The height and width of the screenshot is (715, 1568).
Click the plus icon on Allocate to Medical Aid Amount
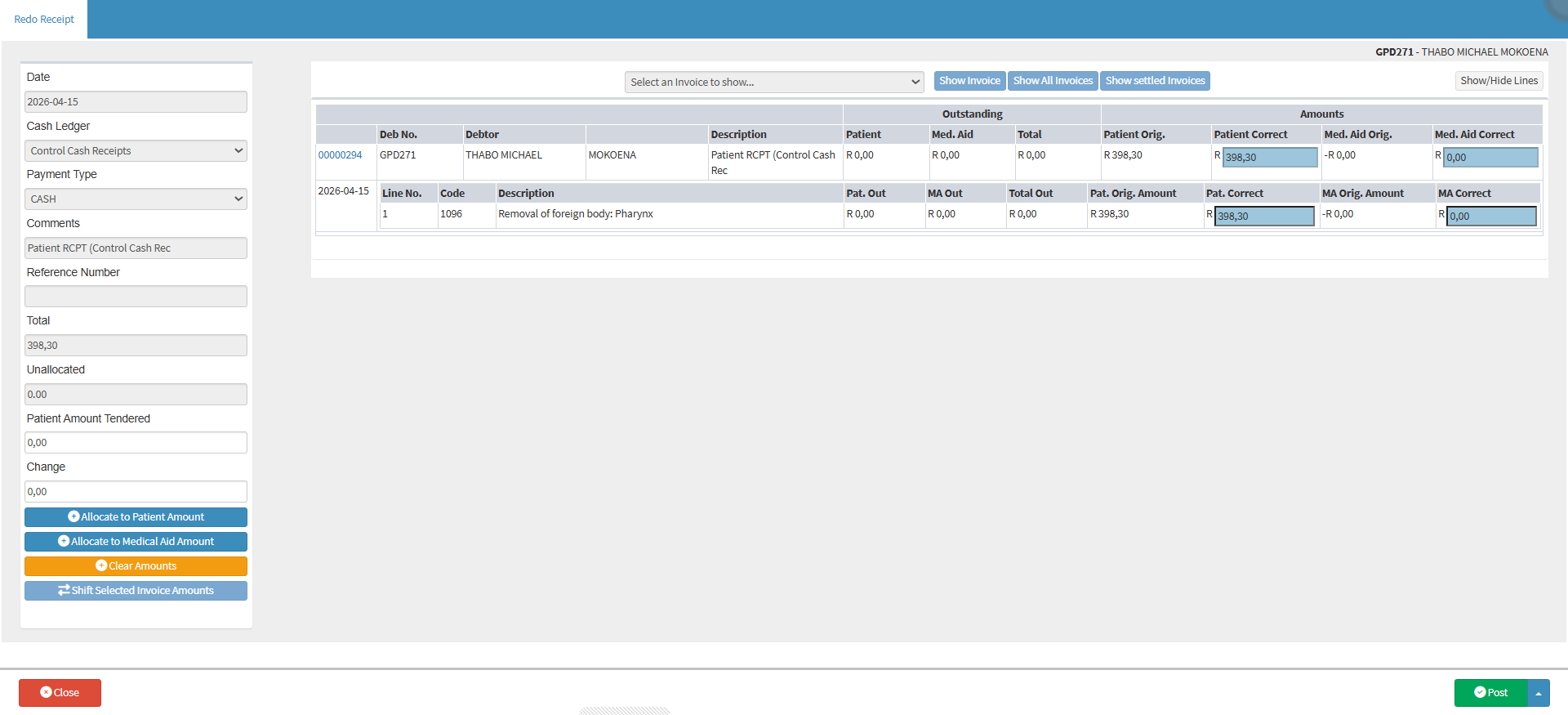coord(64,542)
